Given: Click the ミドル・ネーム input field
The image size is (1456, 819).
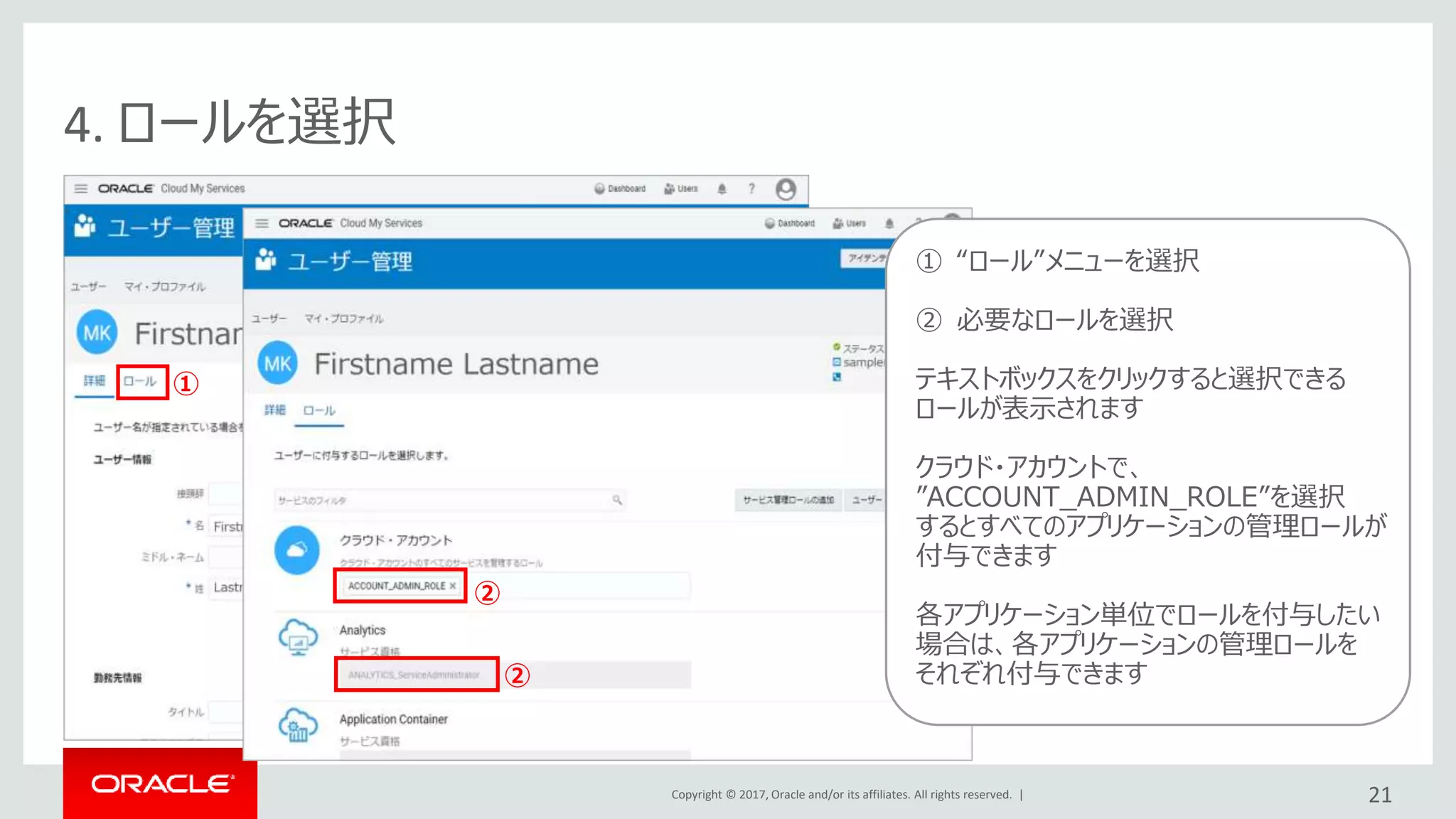Looking at the screenshot, I should [225, 557].
